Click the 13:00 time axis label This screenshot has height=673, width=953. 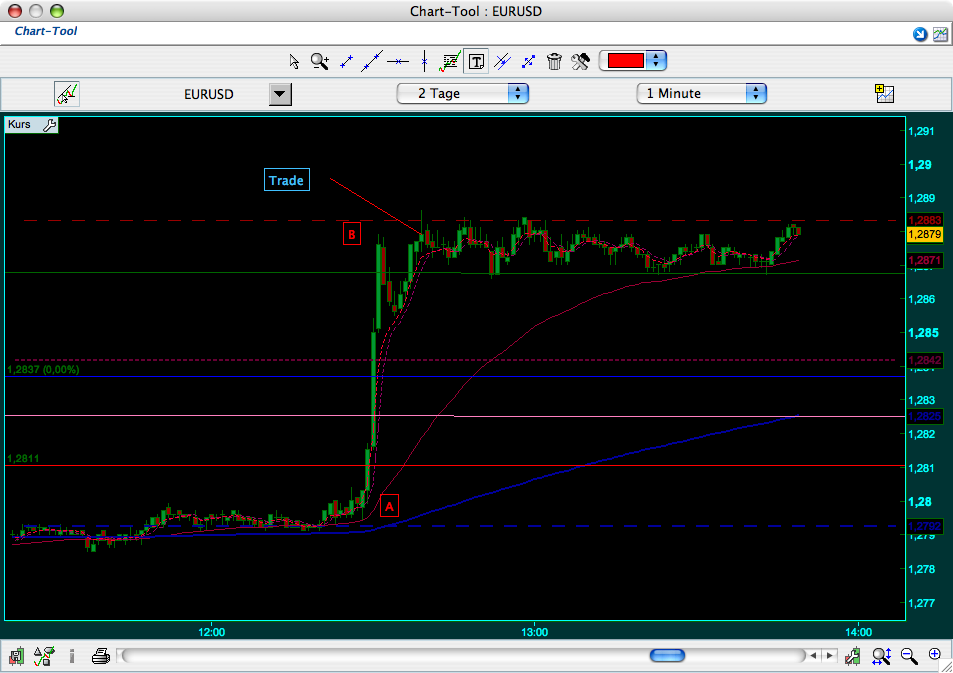534,632
